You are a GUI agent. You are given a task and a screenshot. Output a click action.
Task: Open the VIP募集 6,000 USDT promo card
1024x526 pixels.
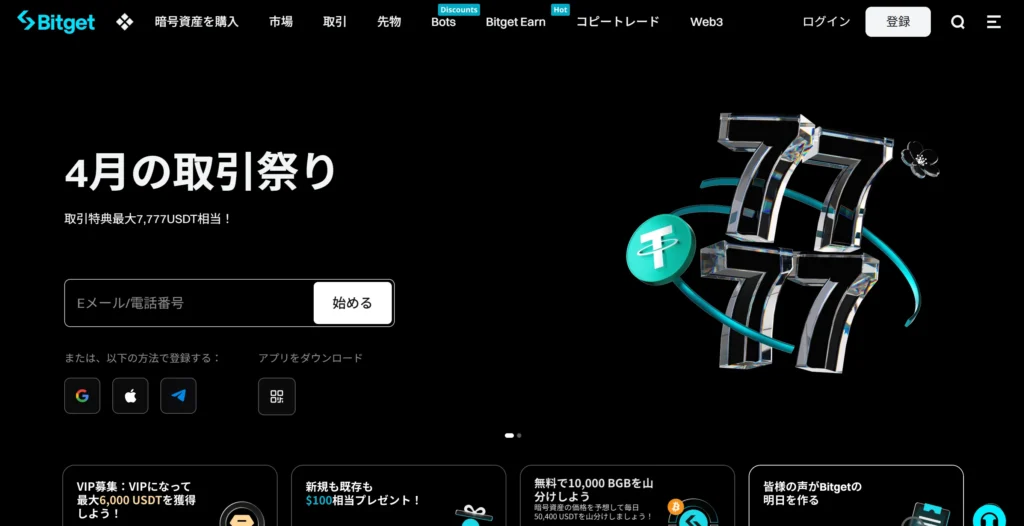(x=170, y=496)
